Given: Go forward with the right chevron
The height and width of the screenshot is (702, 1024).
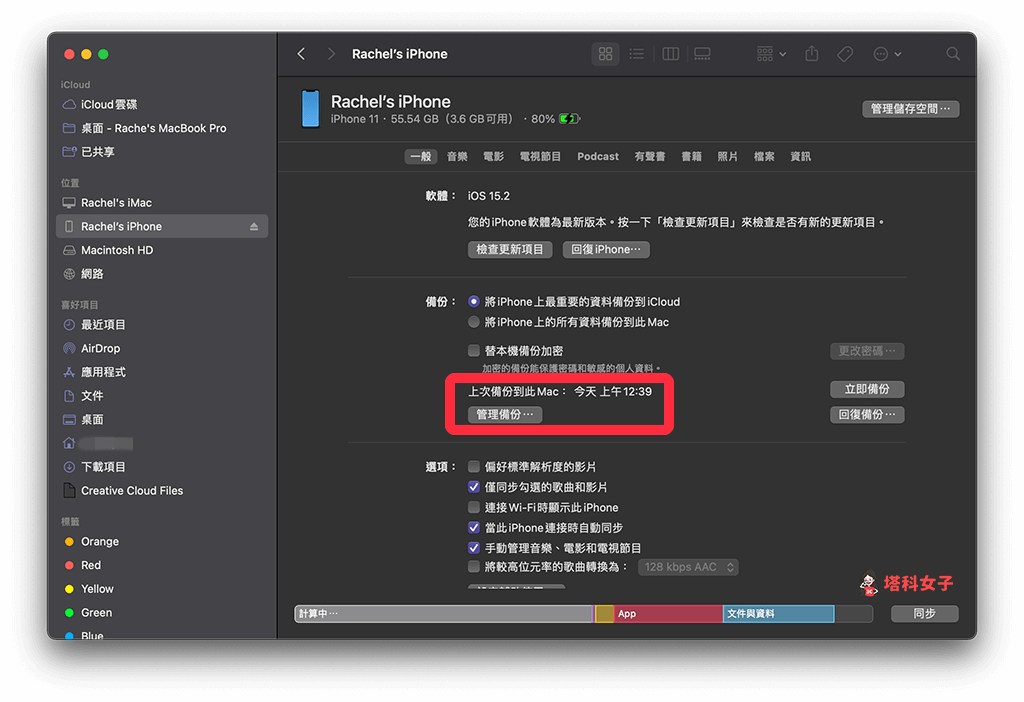Looking at the screenshot, I should [x=331, y=54].
